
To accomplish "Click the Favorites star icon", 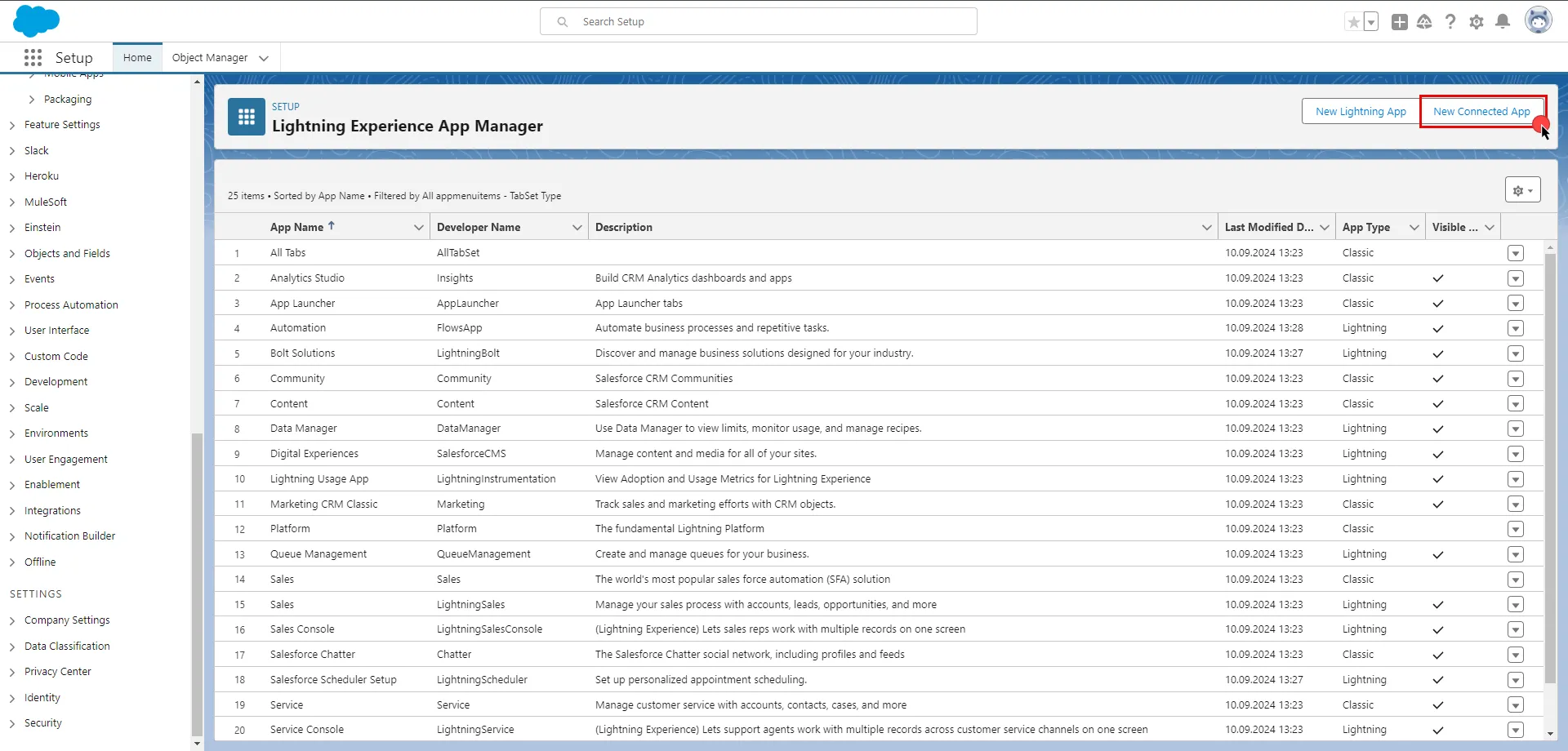I will pyautogui.click(x=1353, y=22).
